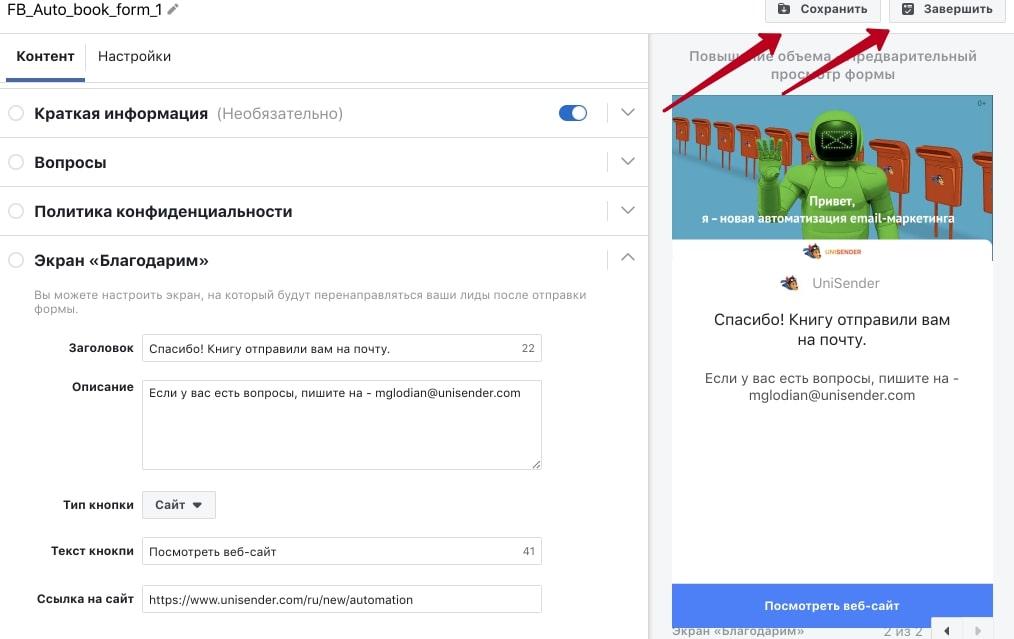This screenshot has height=639, width=1014.
Task: Switch to the Настройки tab
Action: pos(135,56)
